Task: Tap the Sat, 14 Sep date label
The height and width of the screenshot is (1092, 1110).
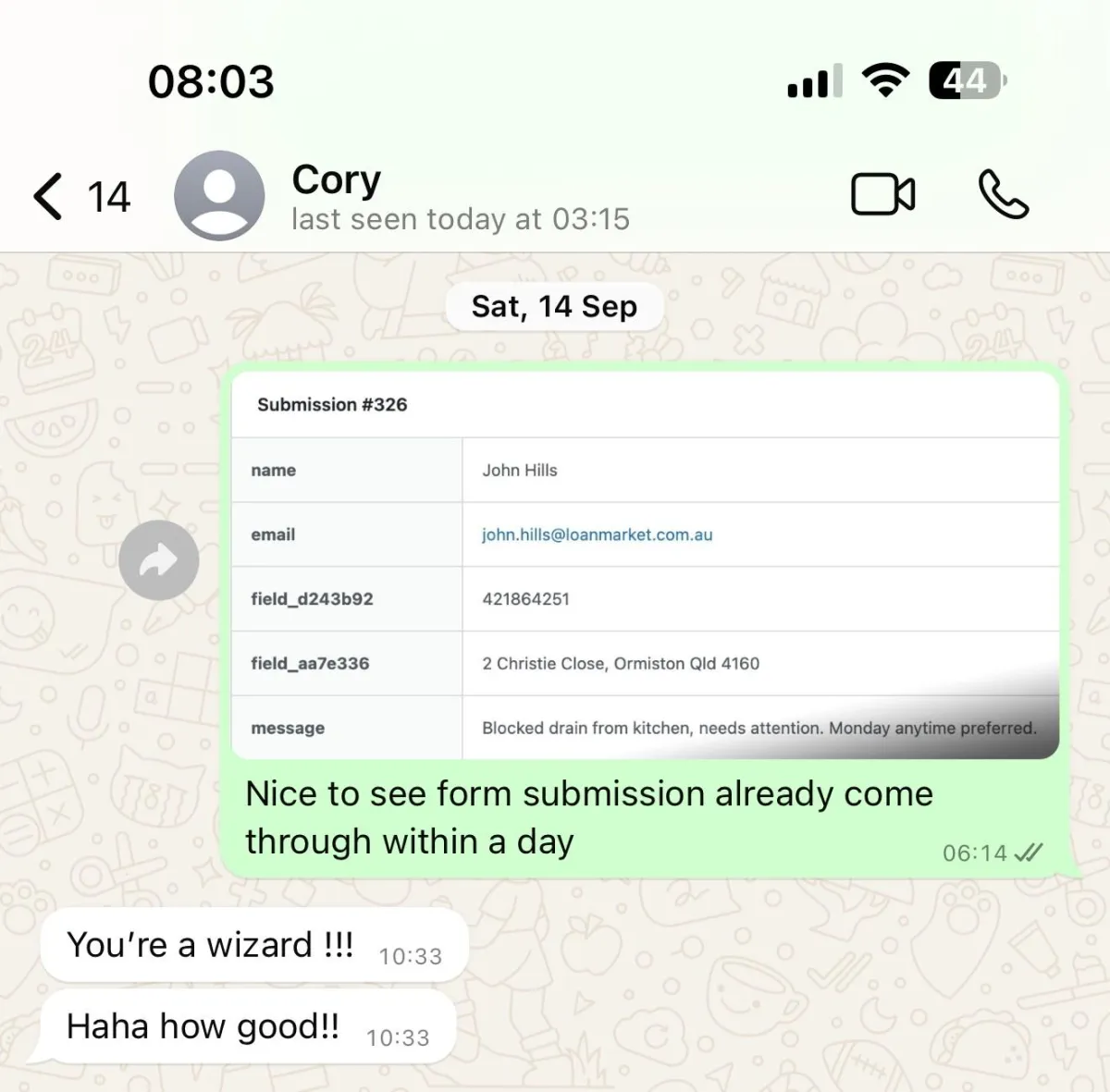Action: (554, 306)
